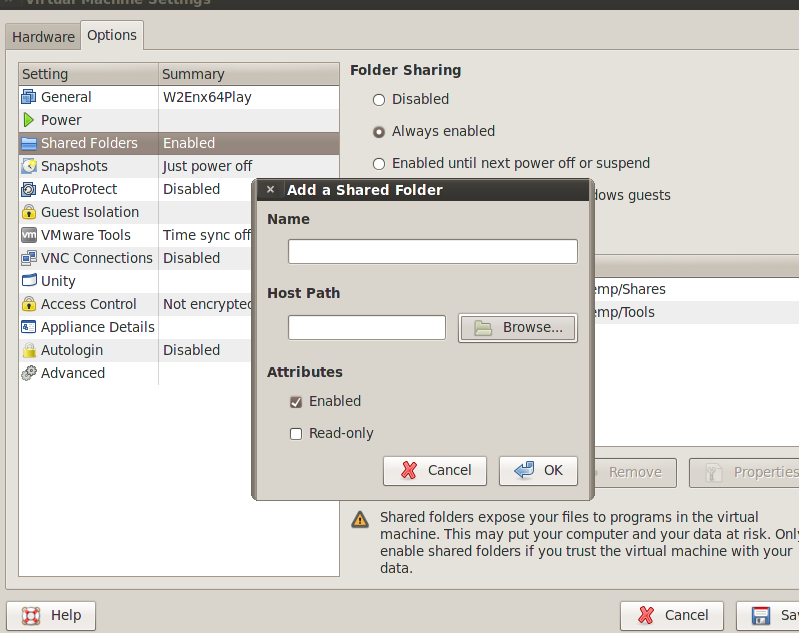Select the shared folder ending in /Tools

(697, 312)
